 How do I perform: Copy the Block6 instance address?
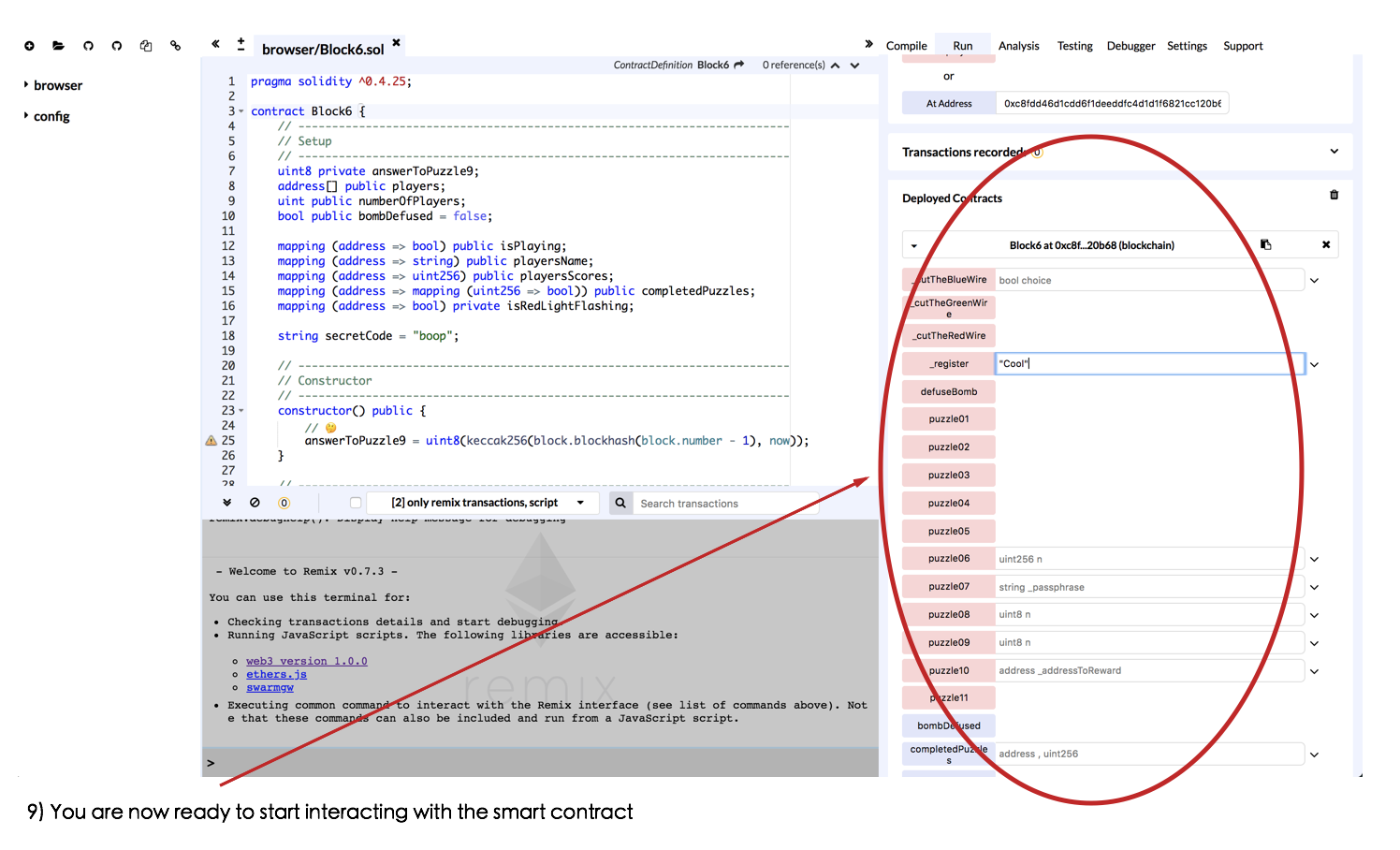tap(1265, 244)
